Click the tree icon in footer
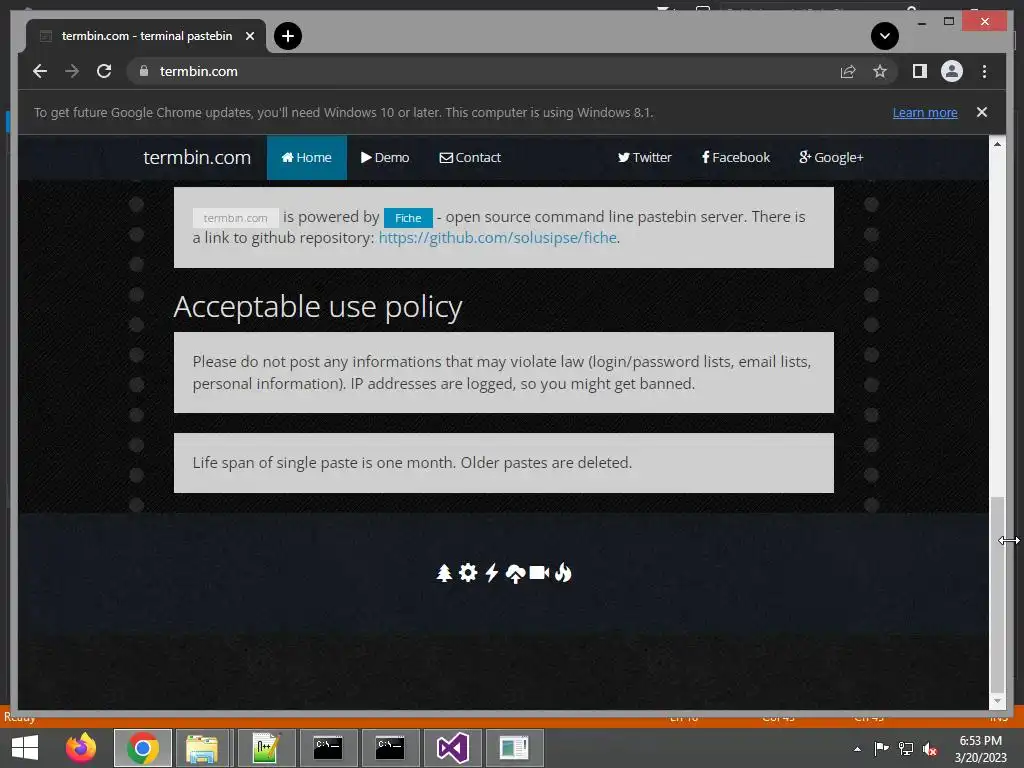 [444, 573]
